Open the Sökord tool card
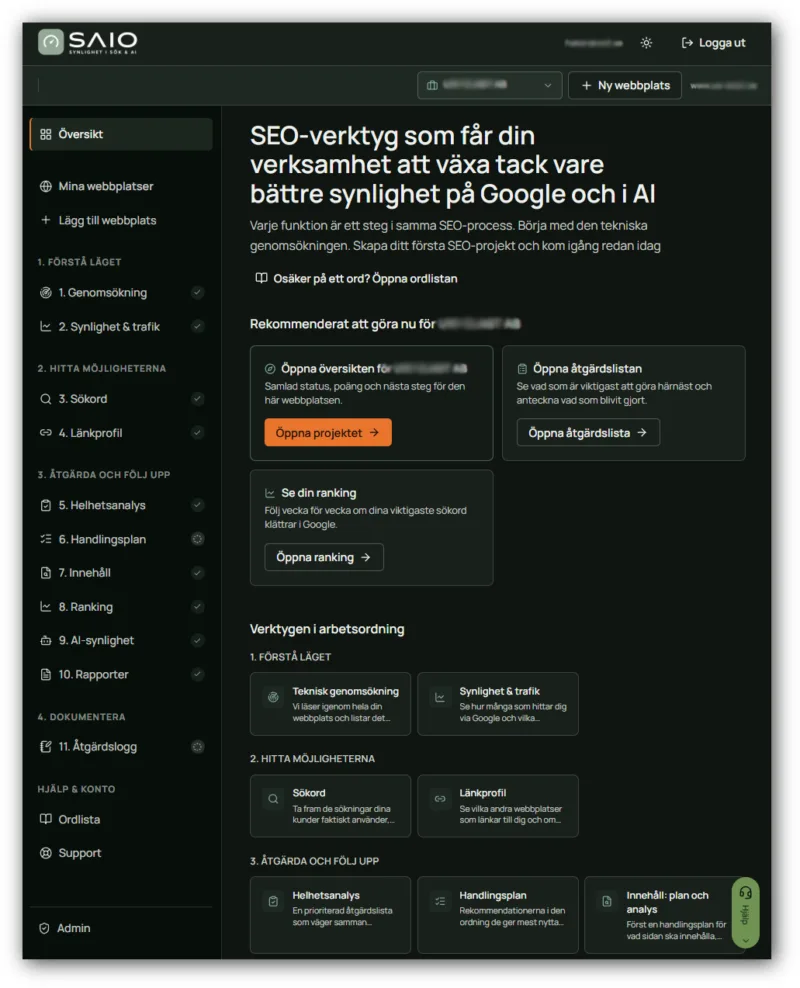The height and width of the screenshot is (988, 800). [x=330, y=806]
